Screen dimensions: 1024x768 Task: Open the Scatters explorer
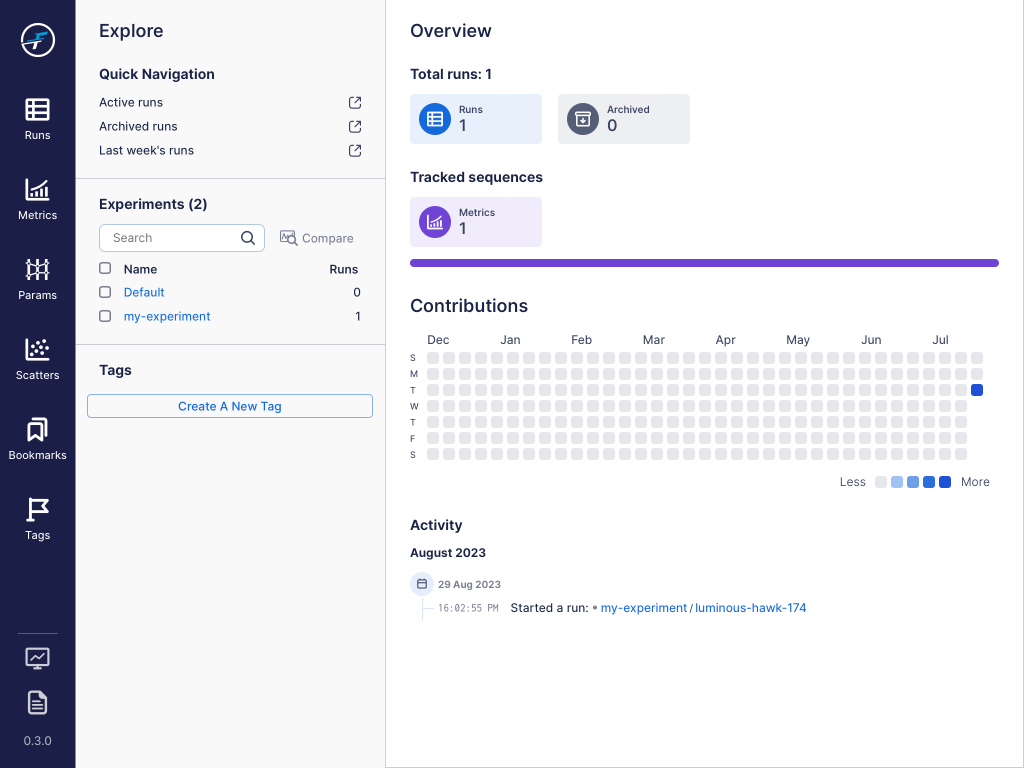37,356
